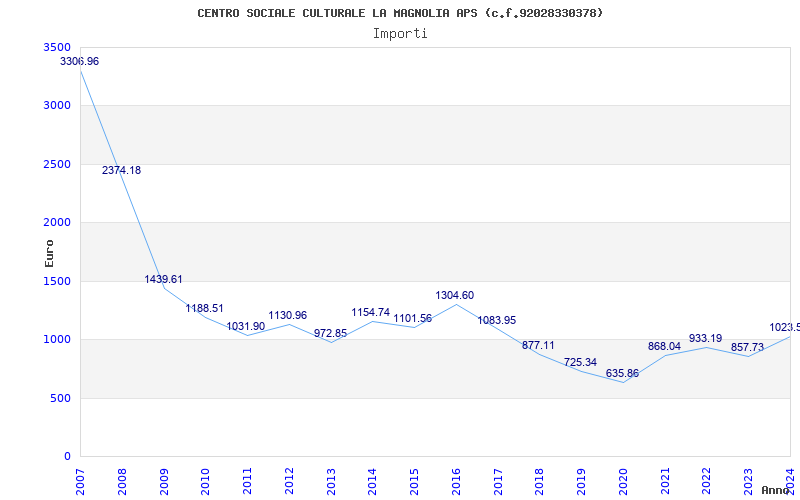Select the 725.34 data label
Image resolution: width=800 pixels, height=500 pixels.
click(x=581, y=362)
